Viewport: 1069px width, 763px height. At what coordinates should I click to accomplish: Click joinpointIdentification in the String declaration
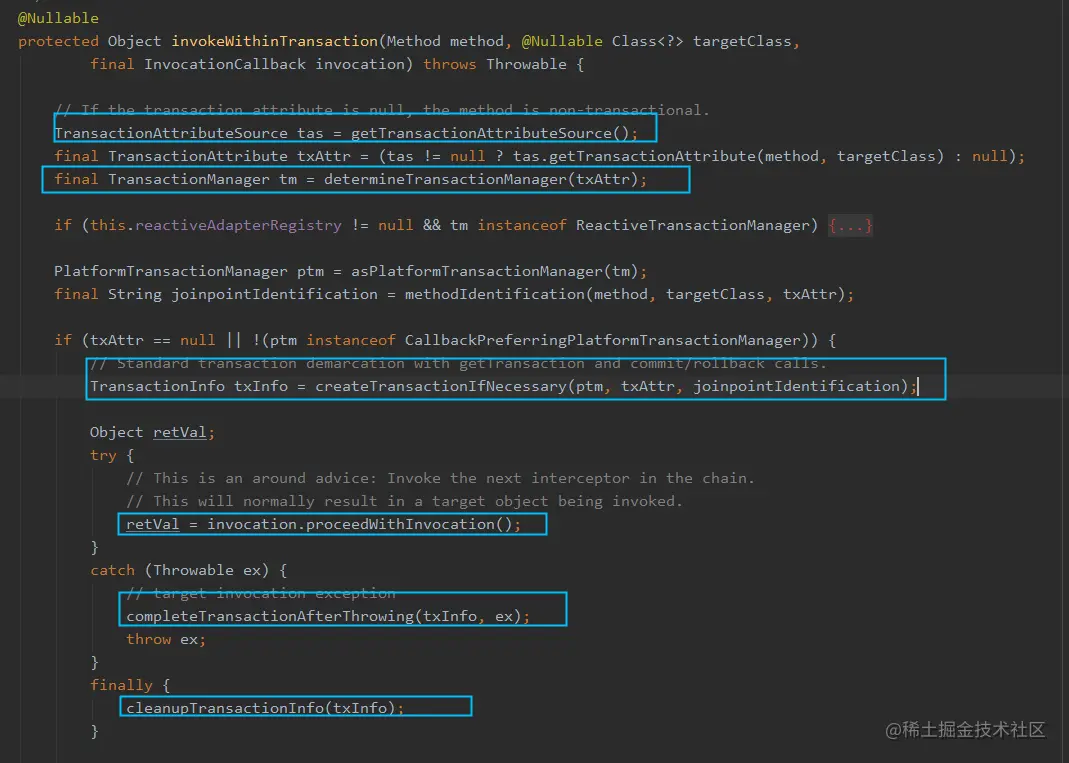coord(274,294)
